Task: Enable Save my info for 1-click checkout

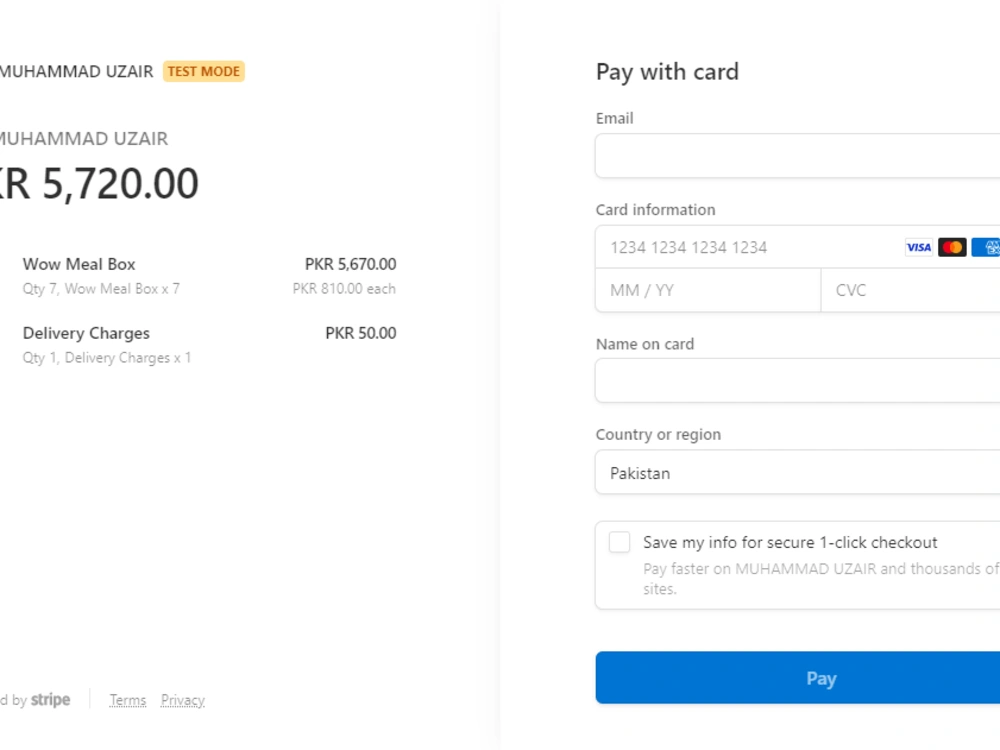Action: click(620, 542)
